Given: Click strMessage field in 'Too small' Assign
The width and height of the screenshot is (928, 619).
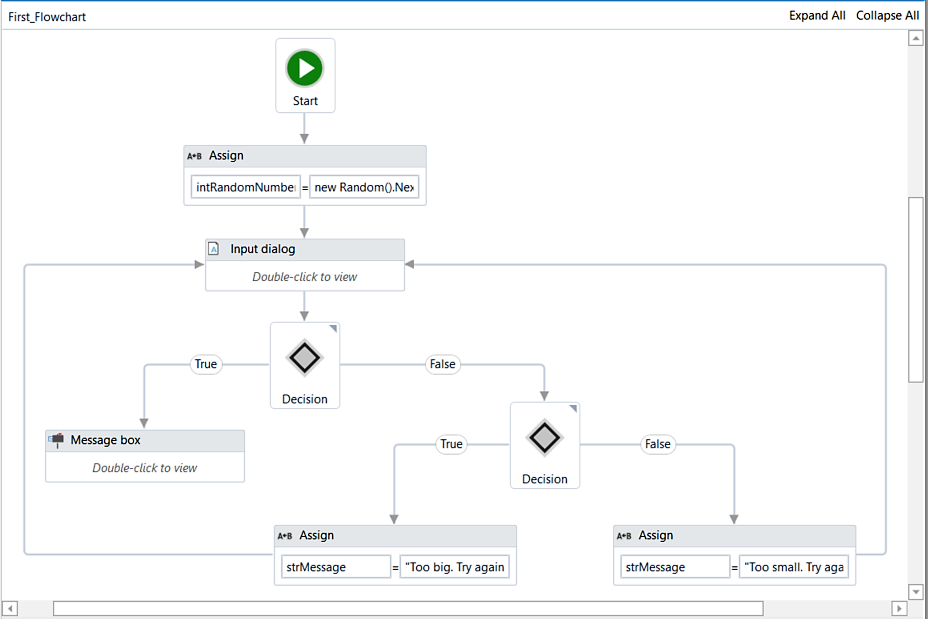Looking at the screenshot, I should coord(675,567).
